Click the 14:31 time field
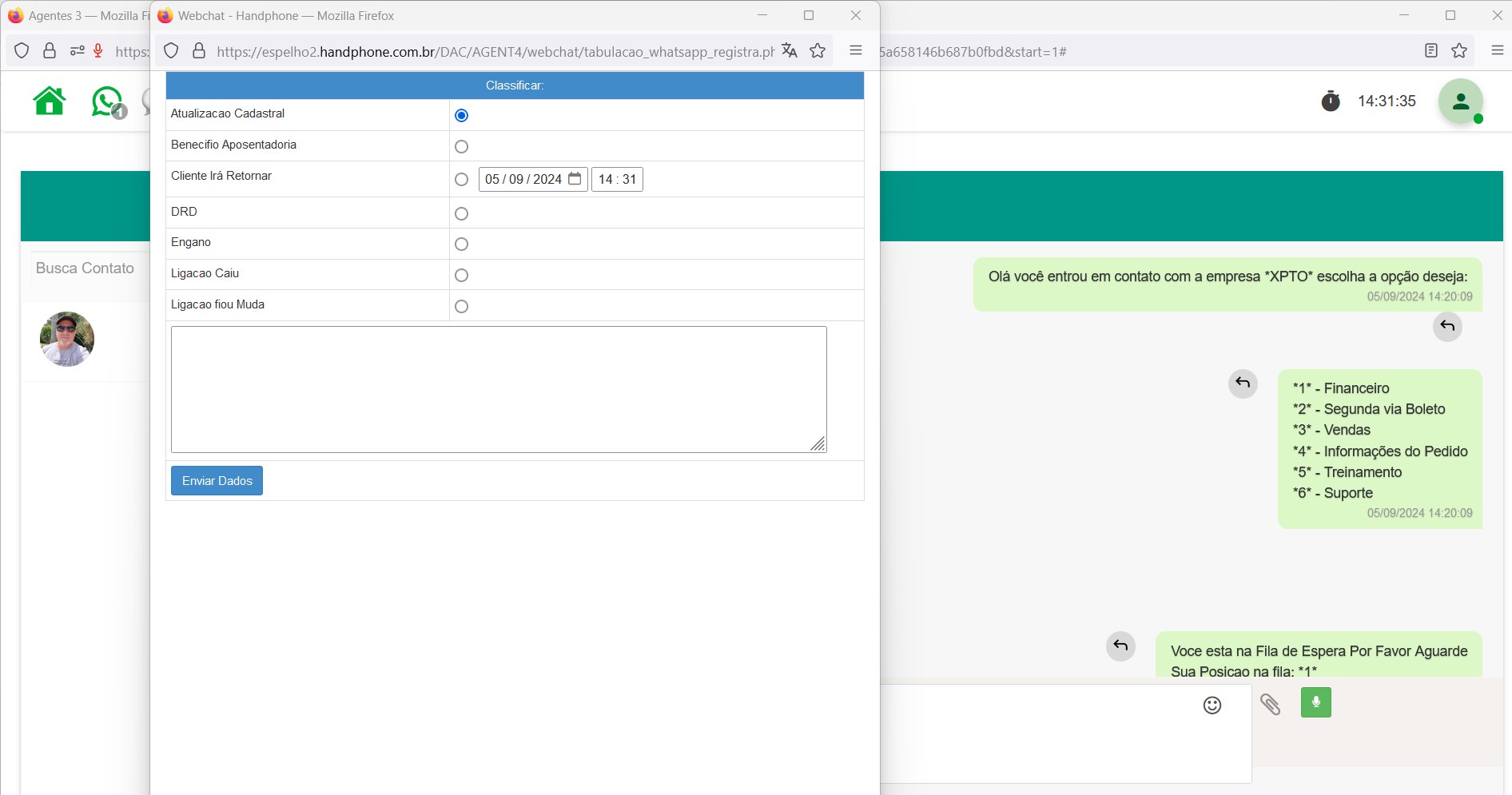 tap(617, 179)
